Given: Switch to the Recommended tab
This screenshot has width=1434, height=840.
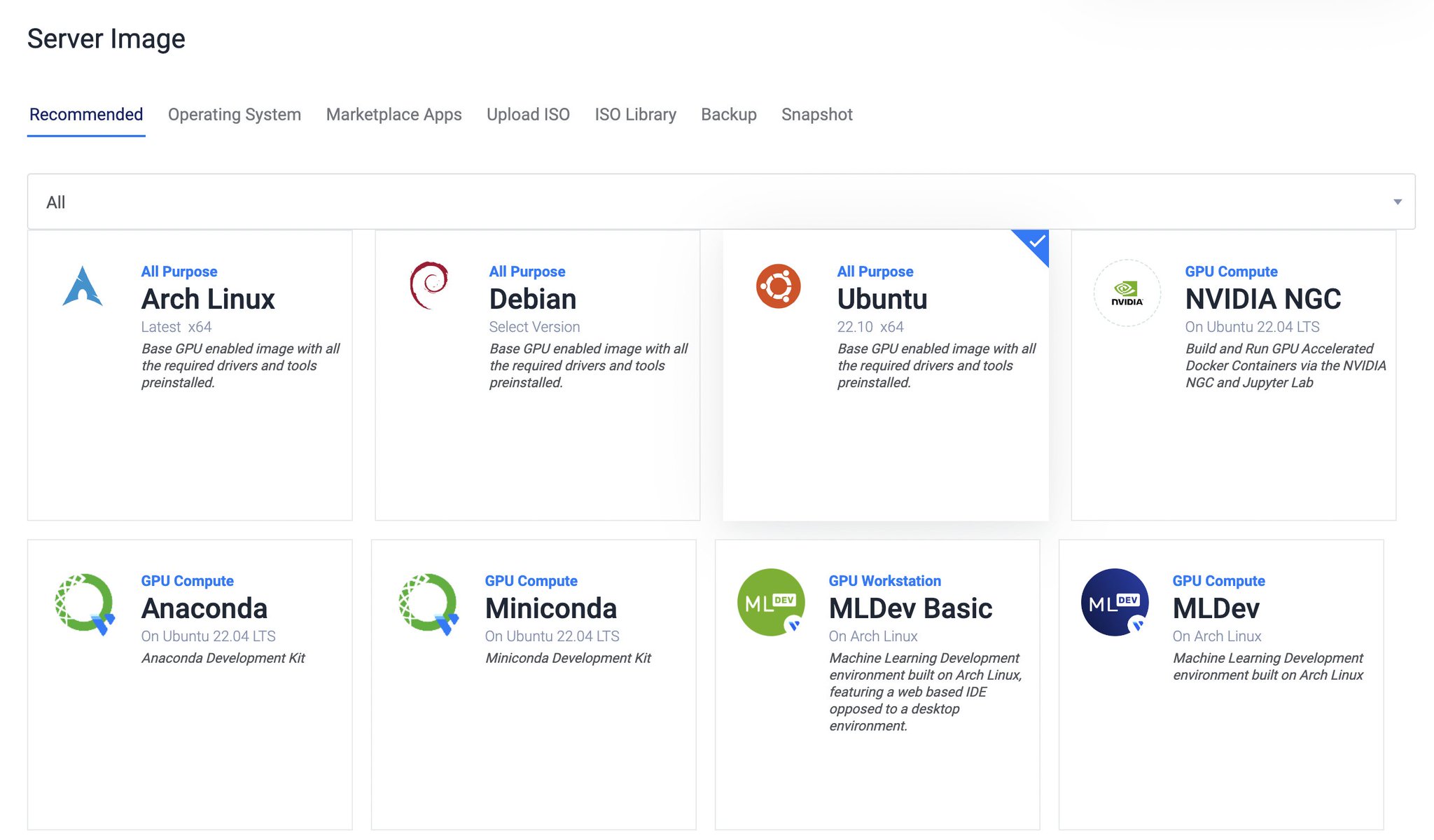Looking at the screenshot, I should [x=86, y=114].
